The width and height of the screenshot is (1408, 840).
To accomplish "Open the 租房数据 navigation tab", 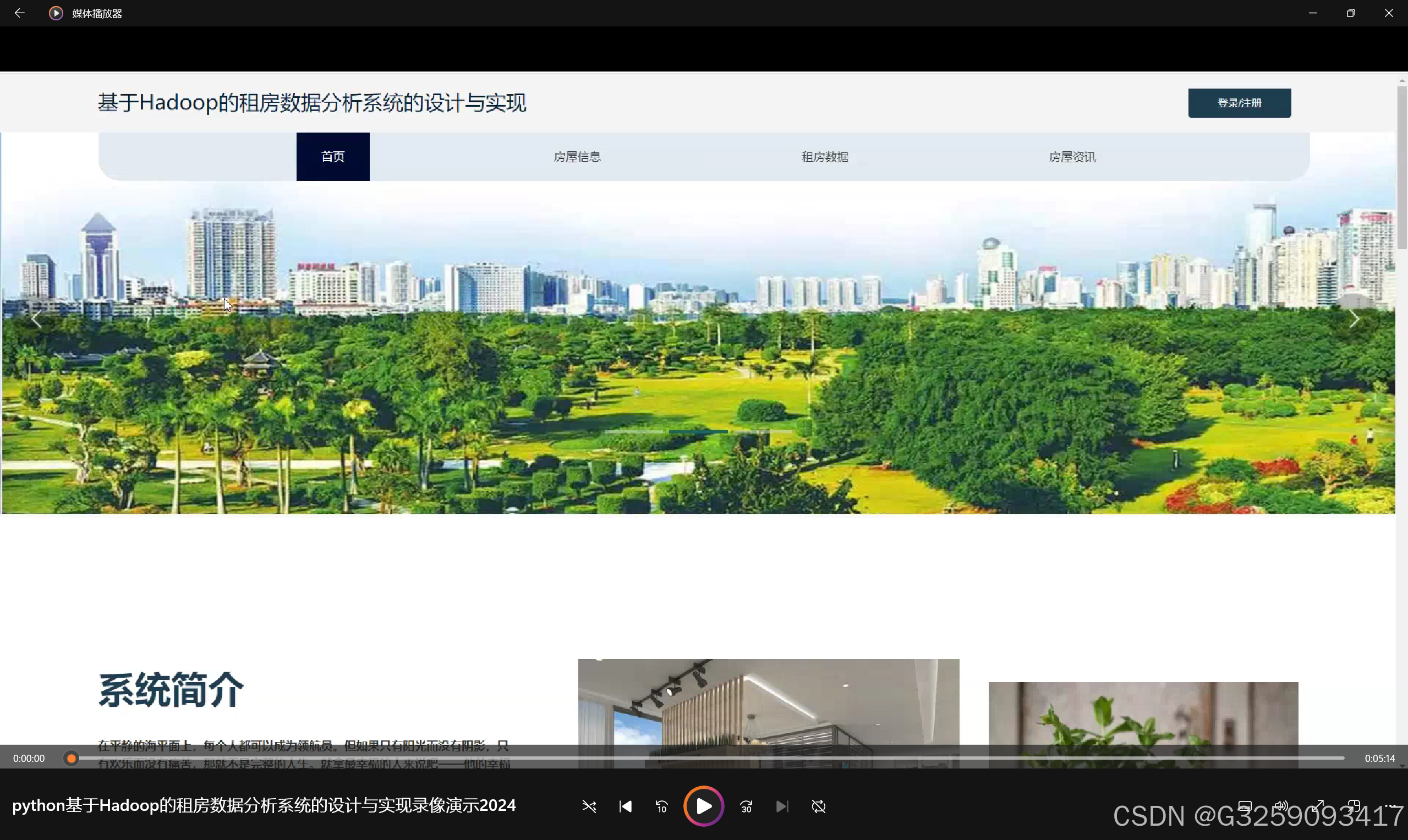I will 824,157.
